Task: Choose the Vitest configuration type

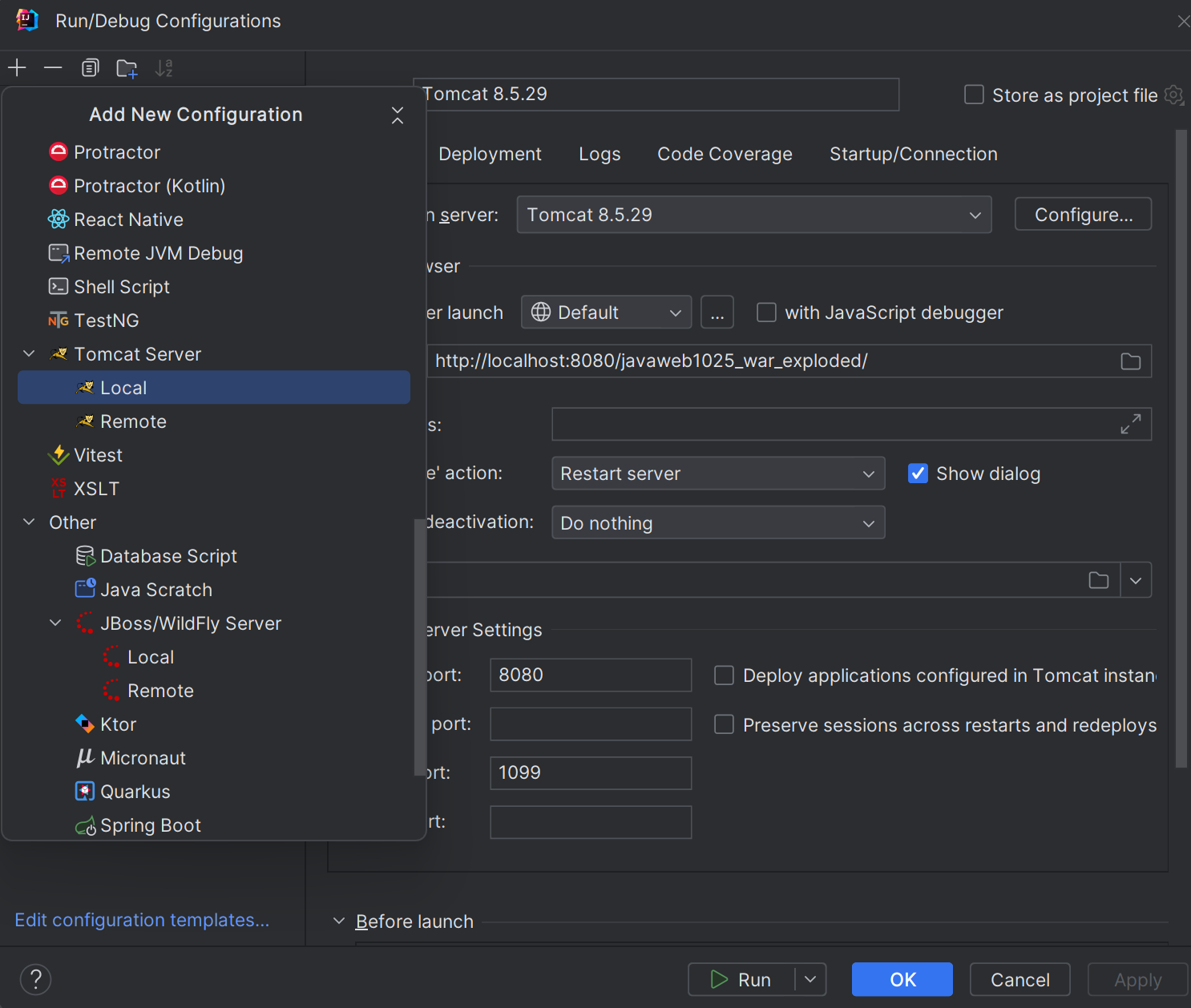Action: [214, 455]
